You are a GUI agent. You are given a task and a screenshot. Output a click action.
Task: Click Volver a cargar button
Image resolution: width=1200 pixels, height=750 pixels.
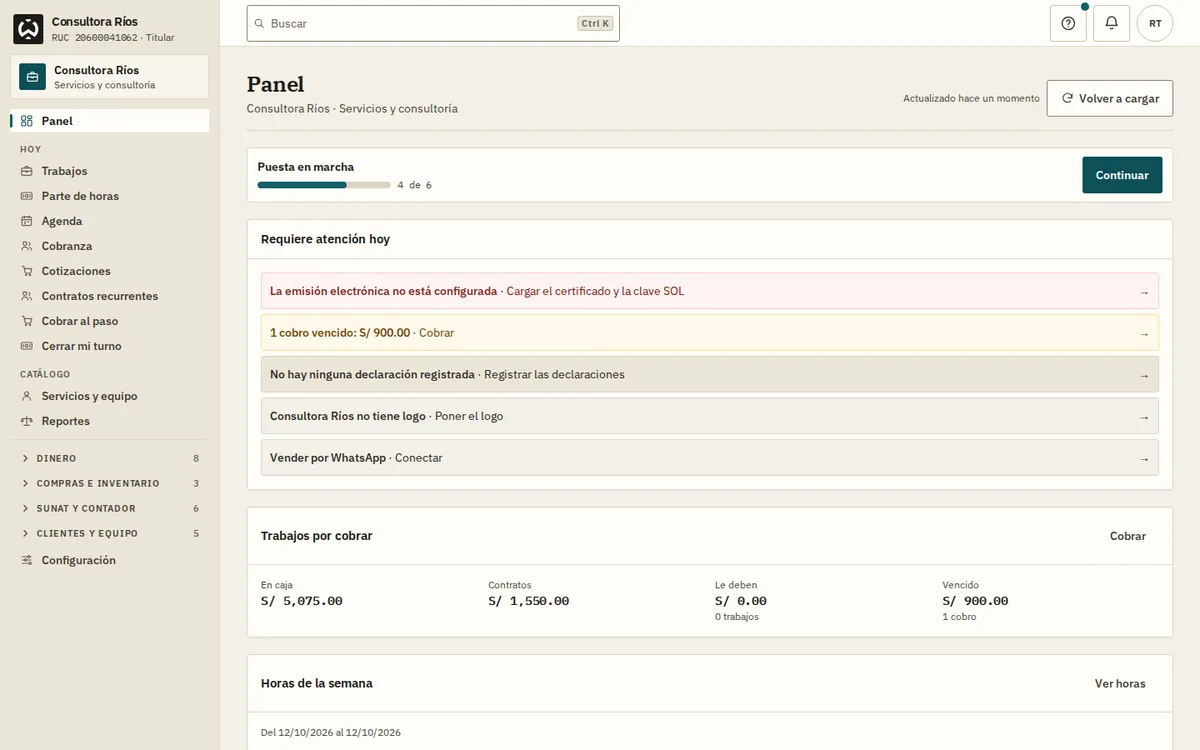(x=1110, y=98)
